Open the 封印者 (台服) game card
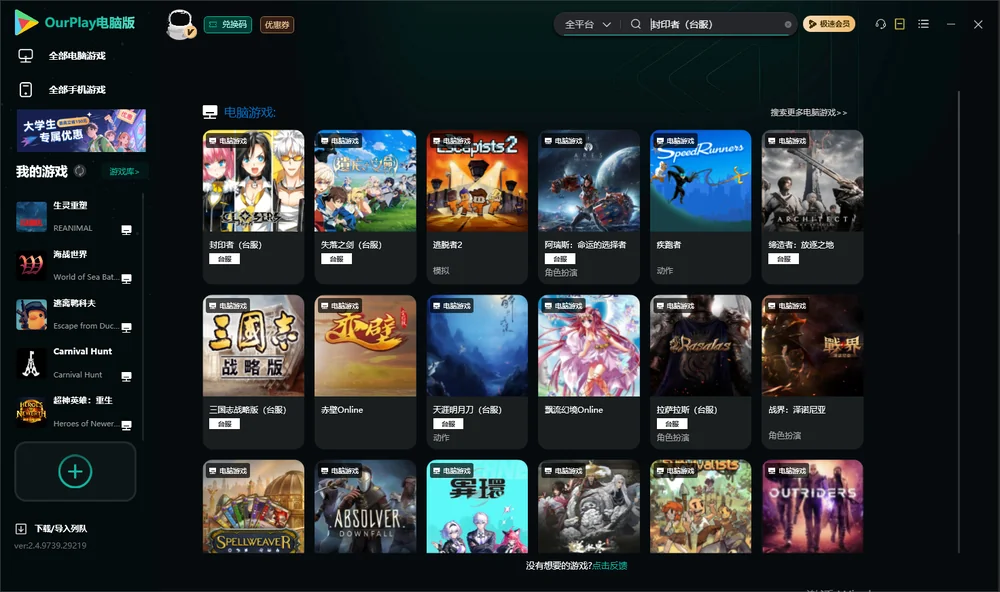The image size is (1000, 592). click(x=254, y=207)
